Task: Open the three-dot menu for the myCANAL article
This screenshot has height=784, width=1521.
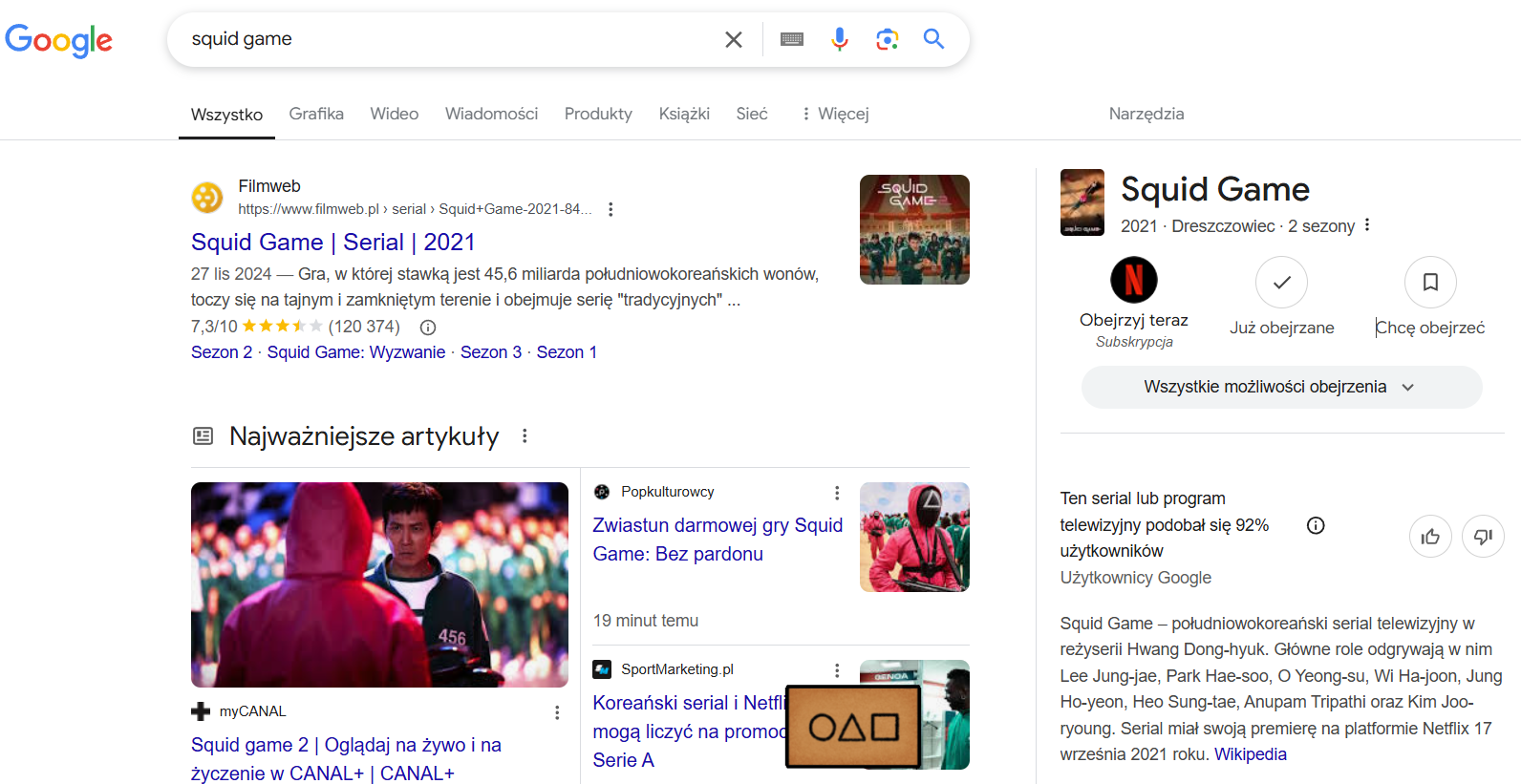Action: click(557, 712)
